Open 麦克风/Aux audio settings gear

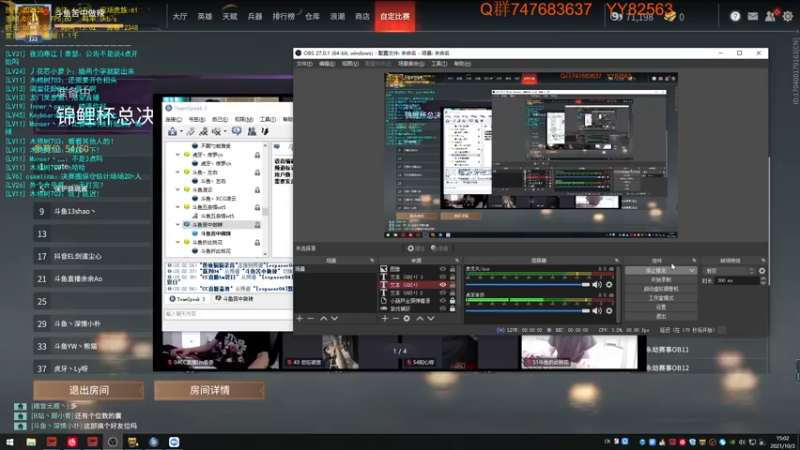click(609, 285)
